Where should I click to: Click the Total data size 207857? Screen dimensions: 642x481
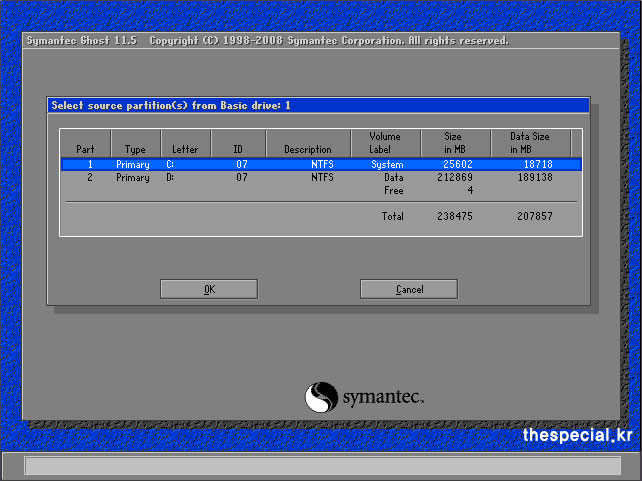(535, 217)
